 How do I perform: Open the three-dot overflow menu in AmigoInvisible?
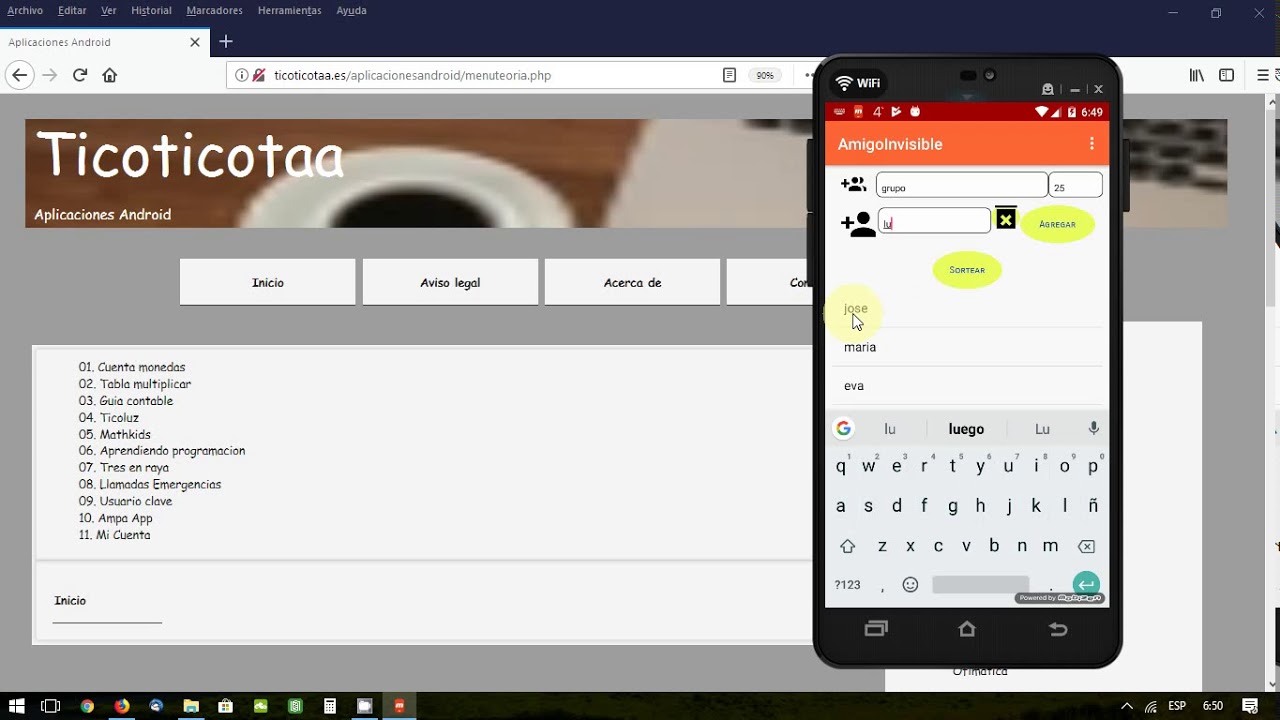1091,144
